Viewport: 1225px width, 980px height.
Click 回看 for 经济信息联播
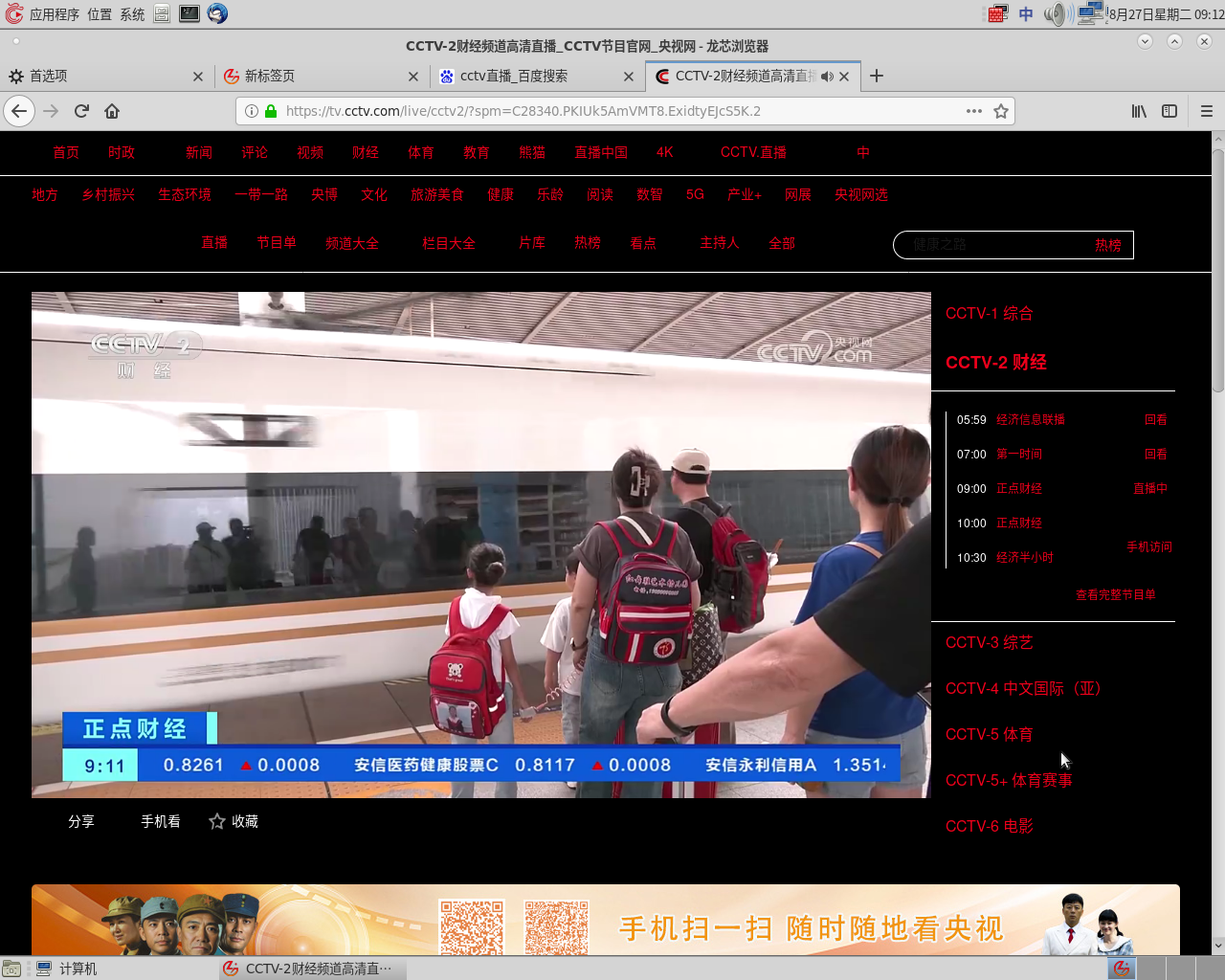coord(1156,419)
